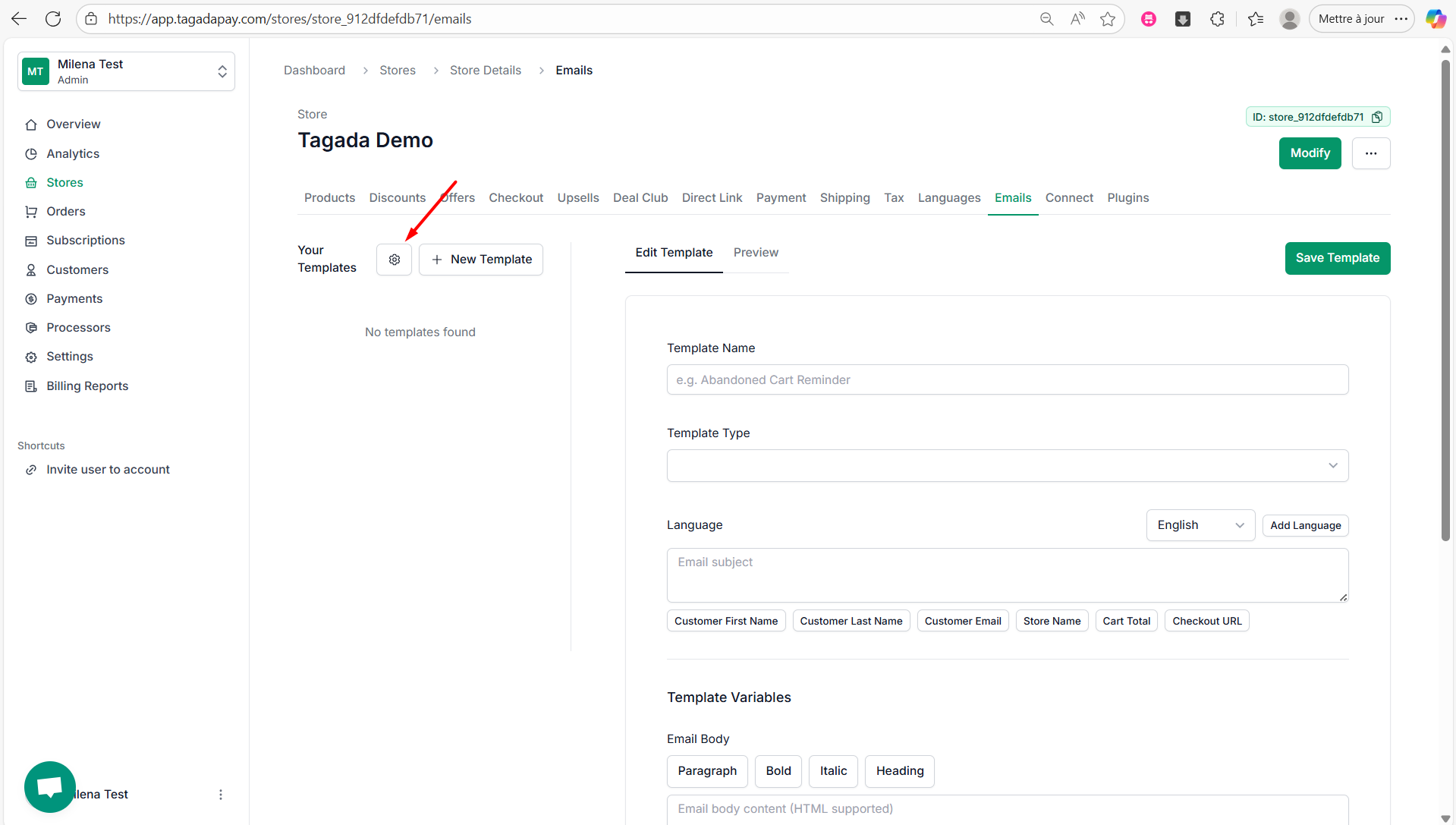
Task: Click the Save Template button
Action: coord(1337,258)
